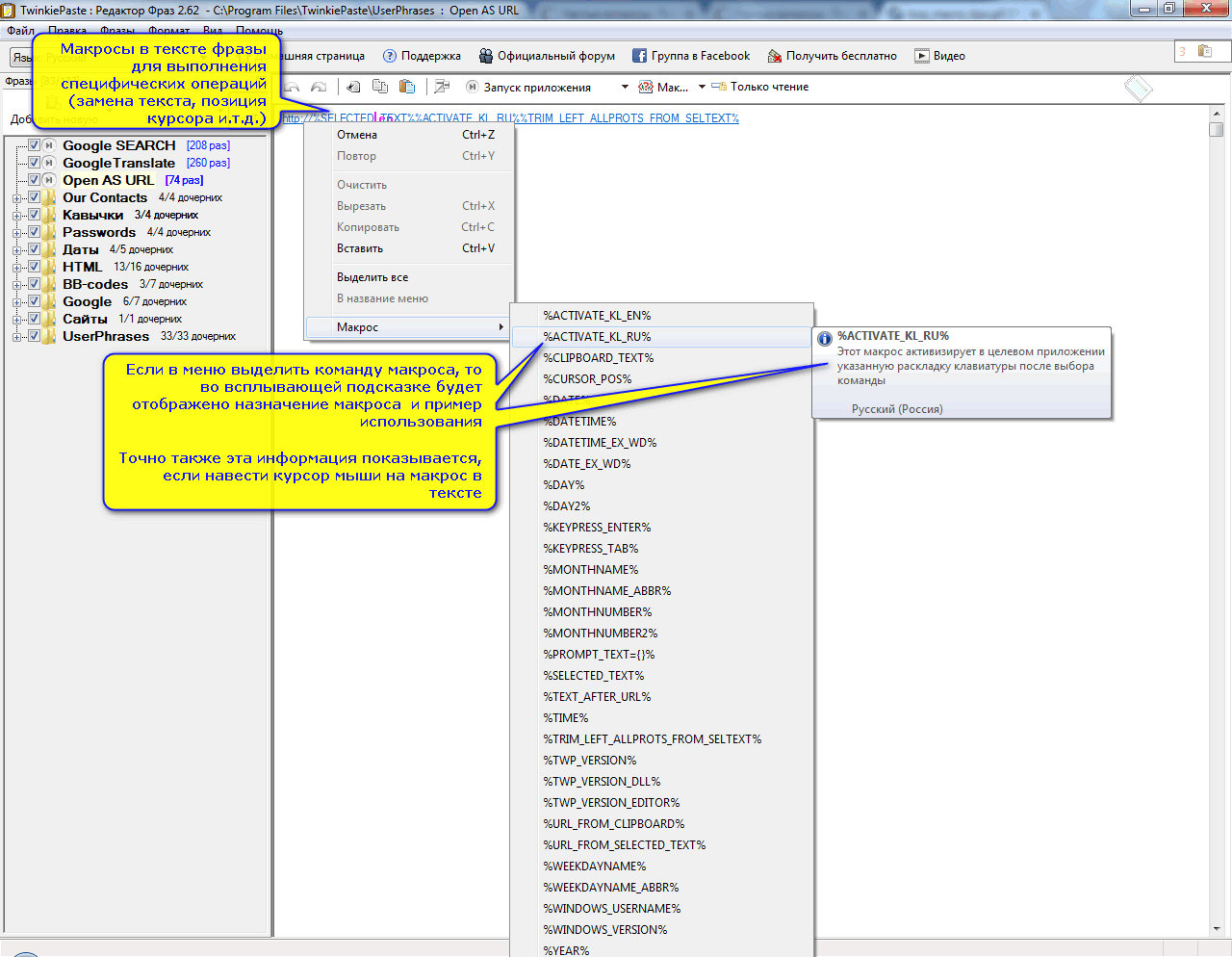Open the Запуск приложения dropdown arrow

pyautogui.click(x=624, y=87)
